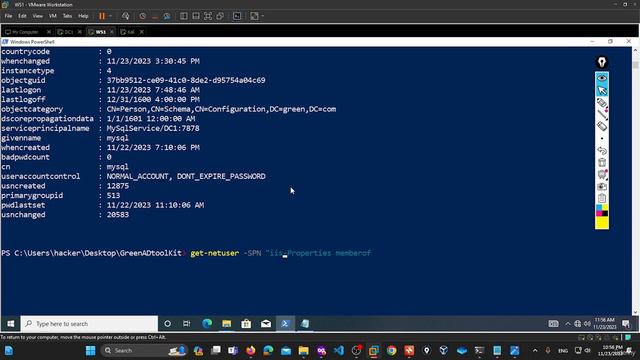This screenshot has height=360, width=640.
Task: Click PowerShell icon in guest taskbar
Action: click(285, 324)
